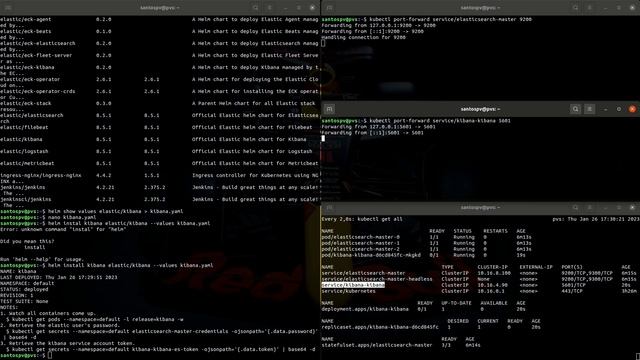Click the 'nano kibana.yaml' command line
640x360 pixels.
[72, 218]
